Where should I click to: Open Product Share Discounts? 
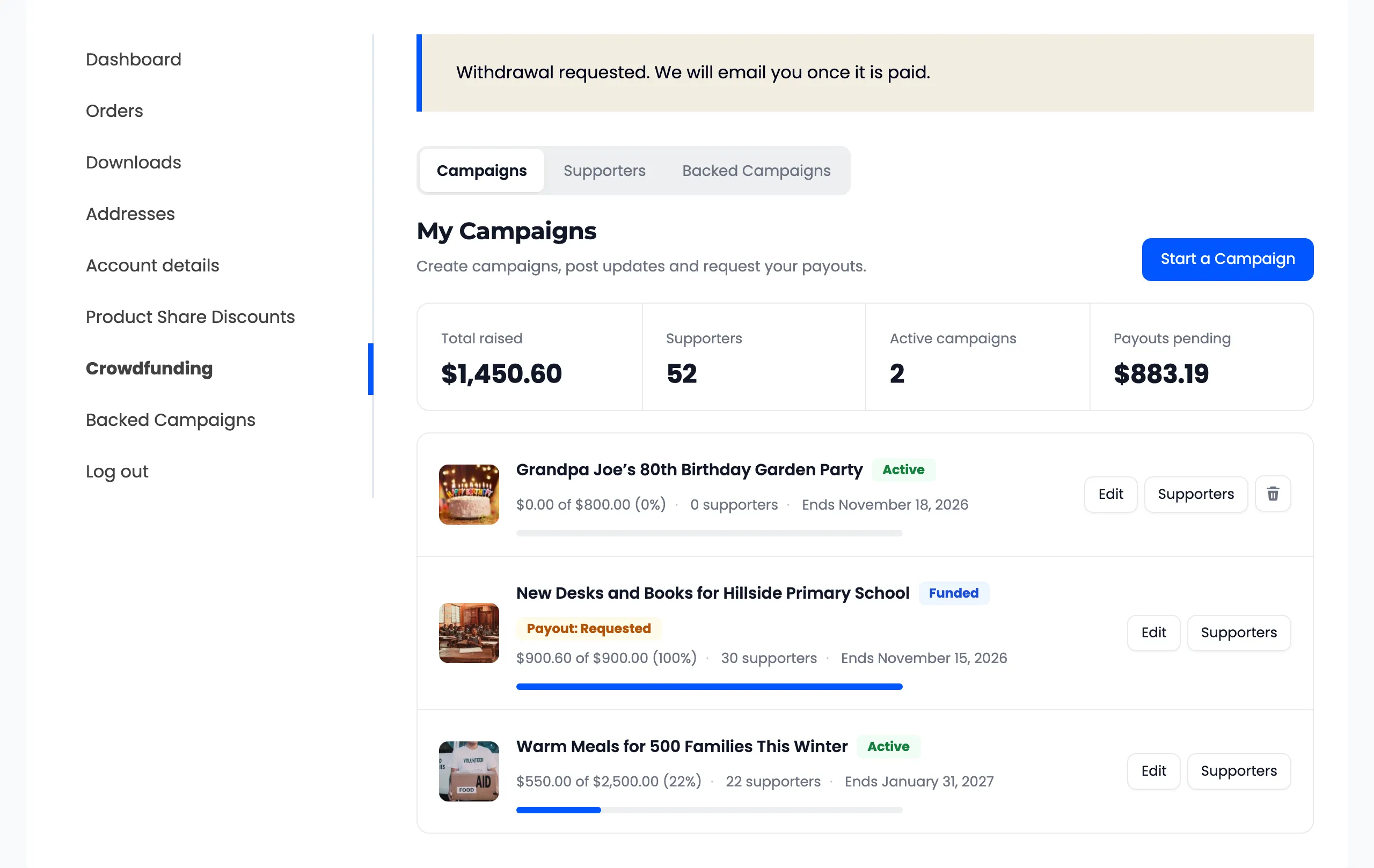190,317
